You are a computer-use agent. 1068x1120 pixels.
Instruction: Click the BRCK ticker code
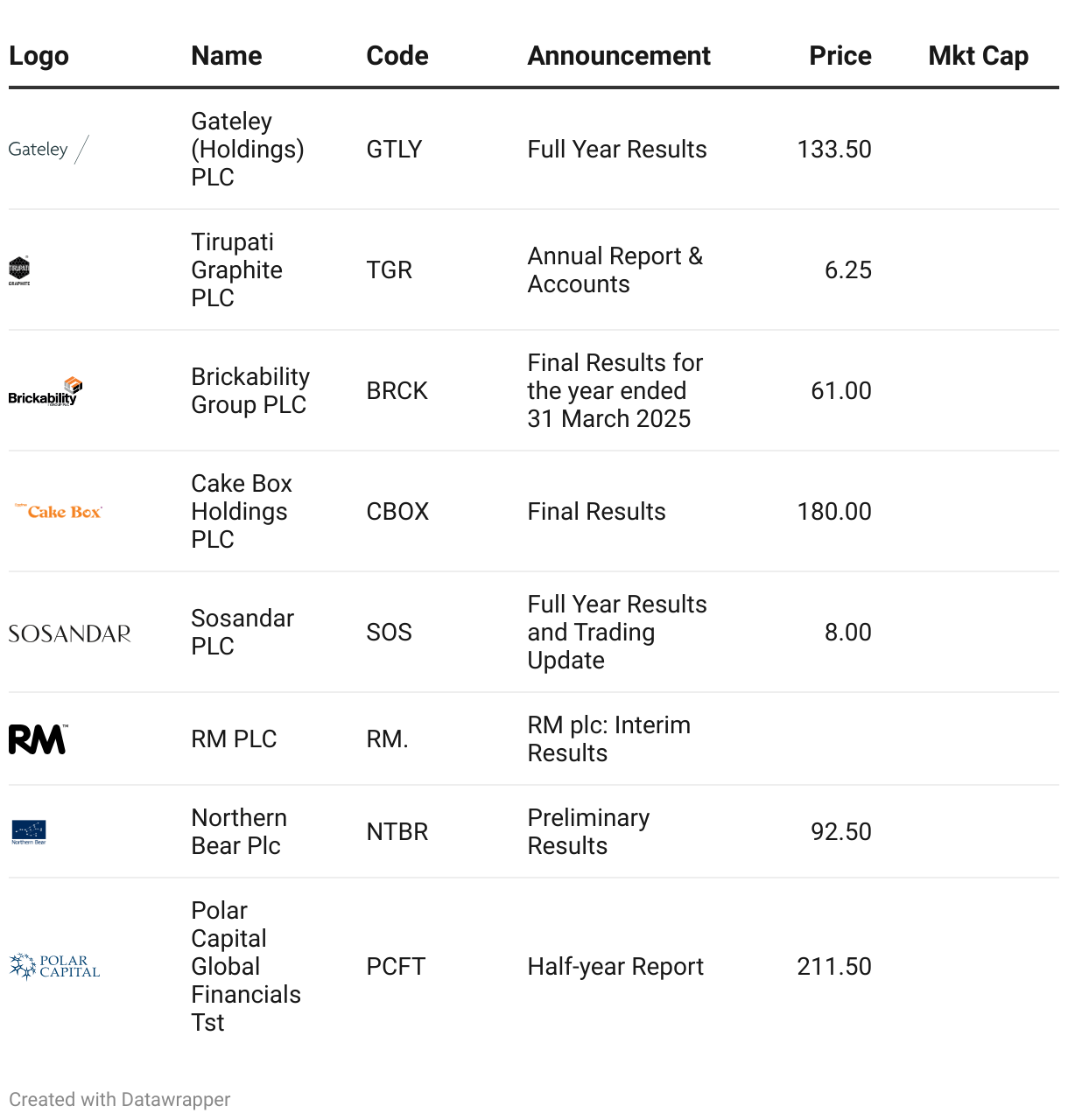click(x=397, y=391)
